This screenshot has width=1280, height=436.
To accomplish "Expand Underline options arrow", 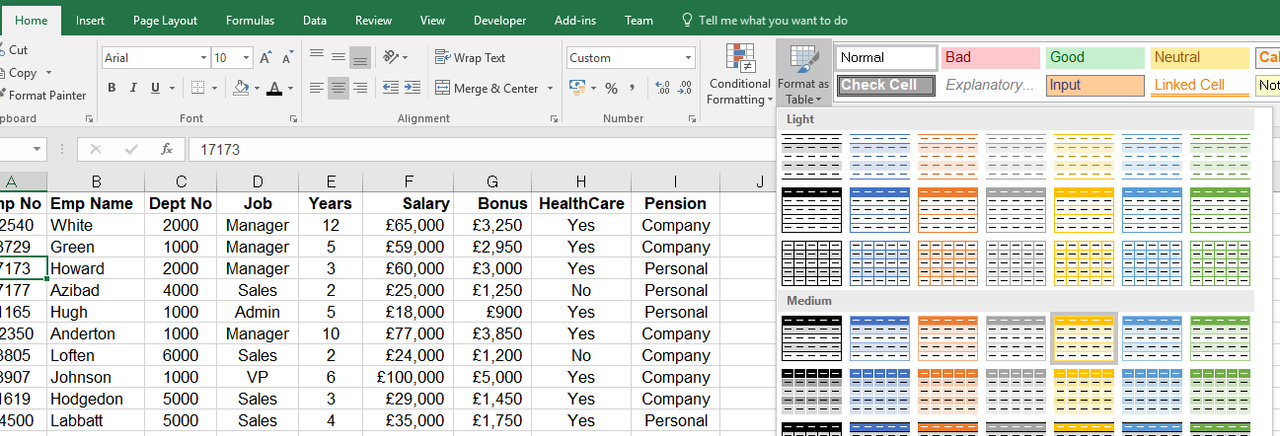I will coord(171,88).
